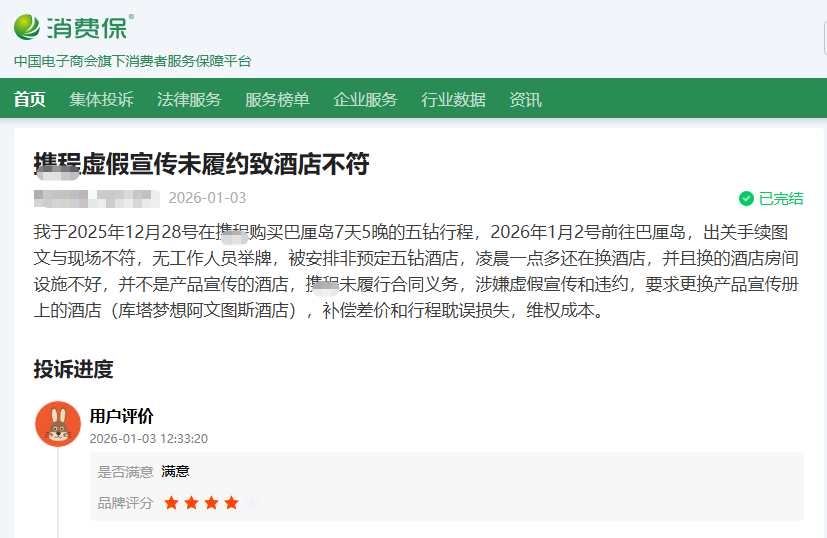Click the green checkmark beside 已完结

[746, 198]
